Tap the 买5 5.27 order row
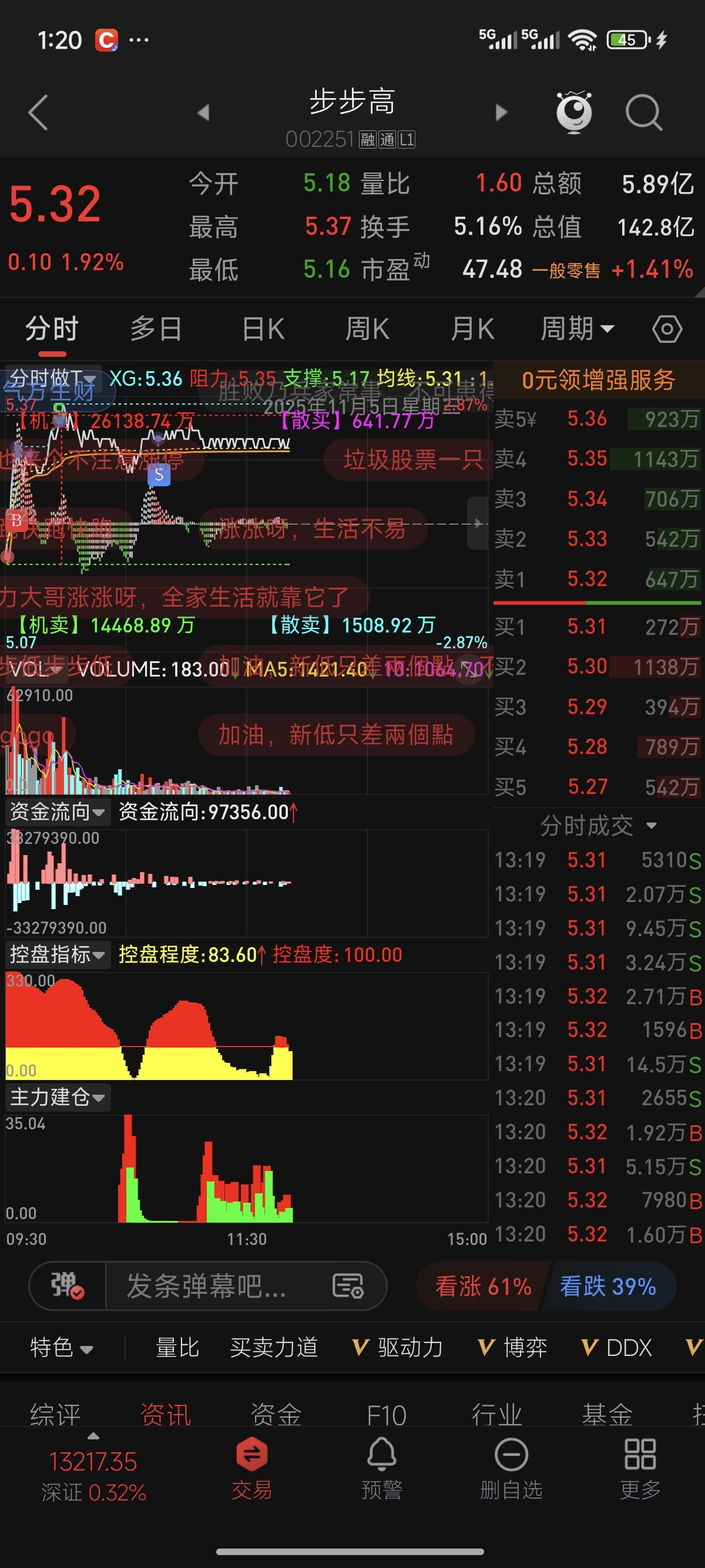Viewport: 705px width, 1568px height. coord(597,786)
